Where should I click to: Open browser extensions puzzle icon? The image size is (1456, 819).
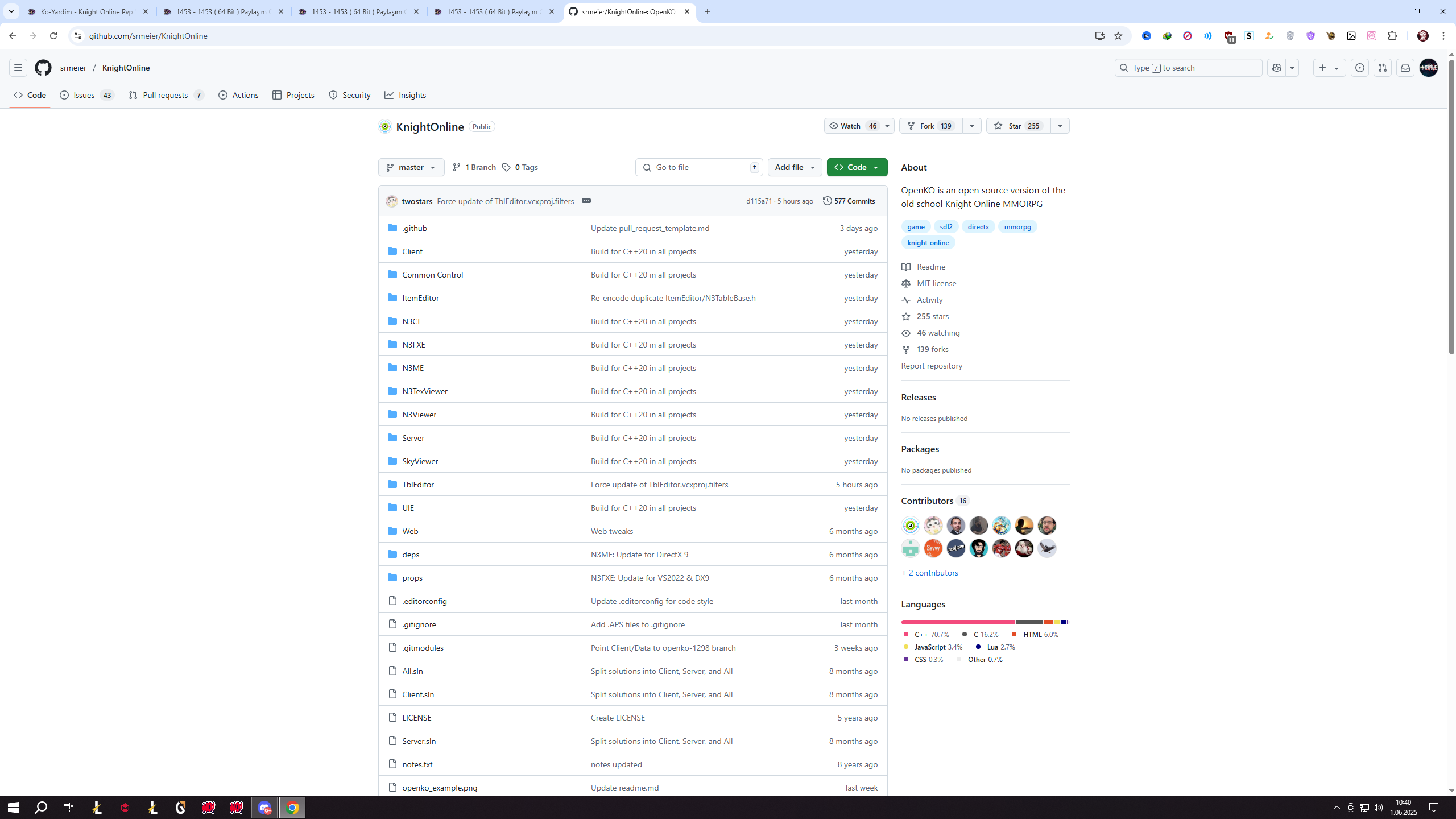(1393, 36)
